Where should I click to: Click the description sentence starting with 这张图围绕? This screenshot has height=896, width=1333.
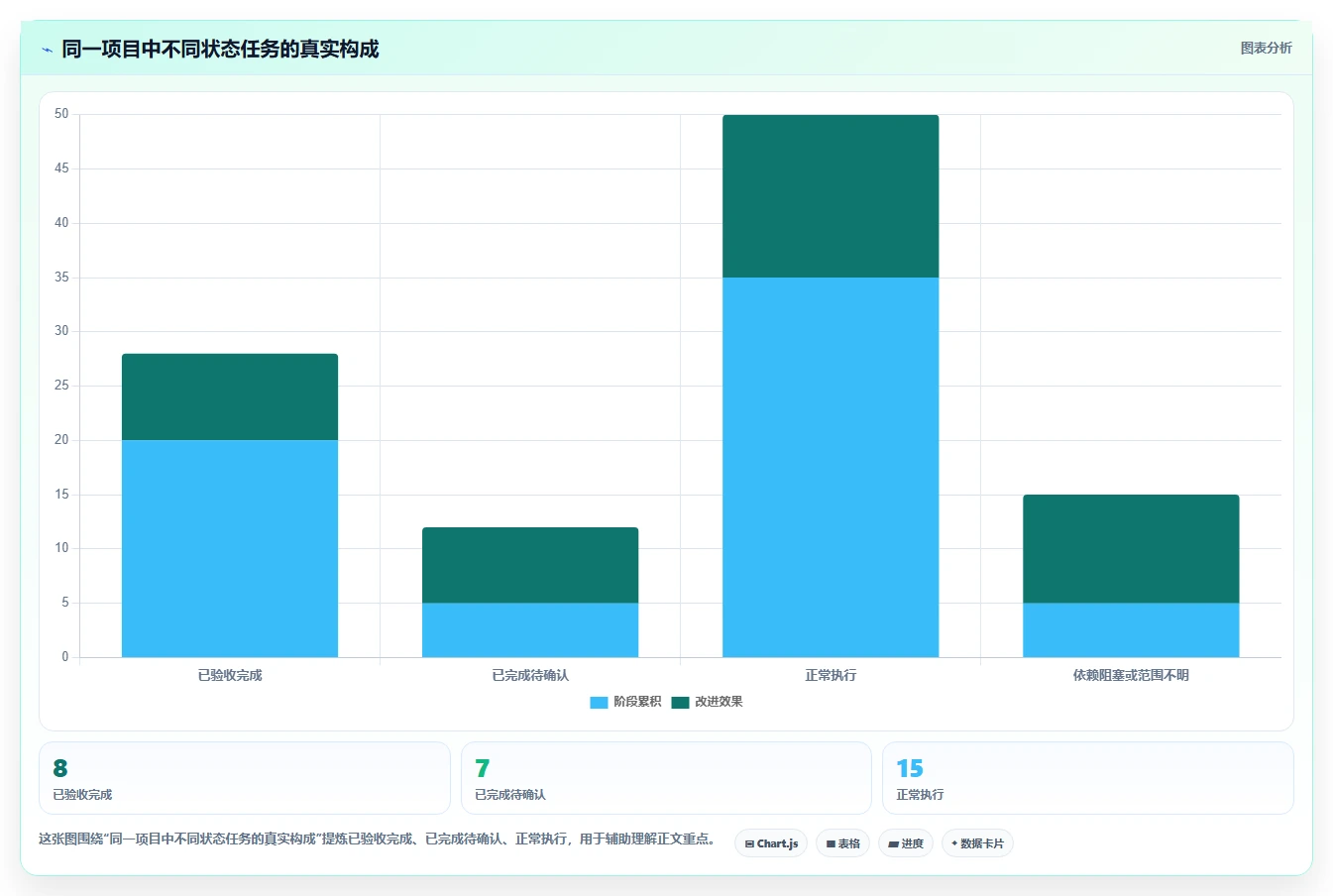[378, 839]
